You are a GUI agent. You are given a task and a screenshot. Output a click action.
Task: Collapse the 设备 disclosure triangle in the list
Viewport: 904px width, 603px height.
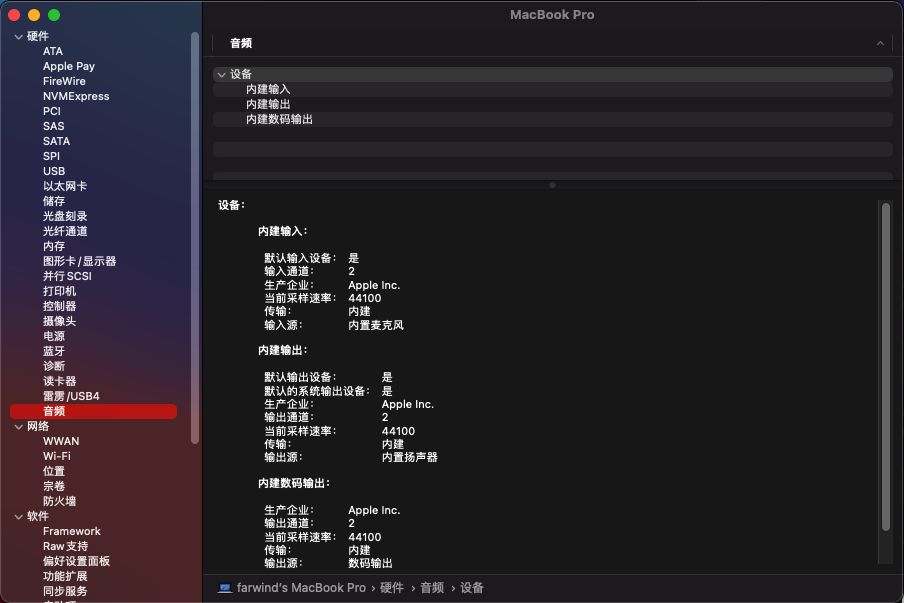221,75
